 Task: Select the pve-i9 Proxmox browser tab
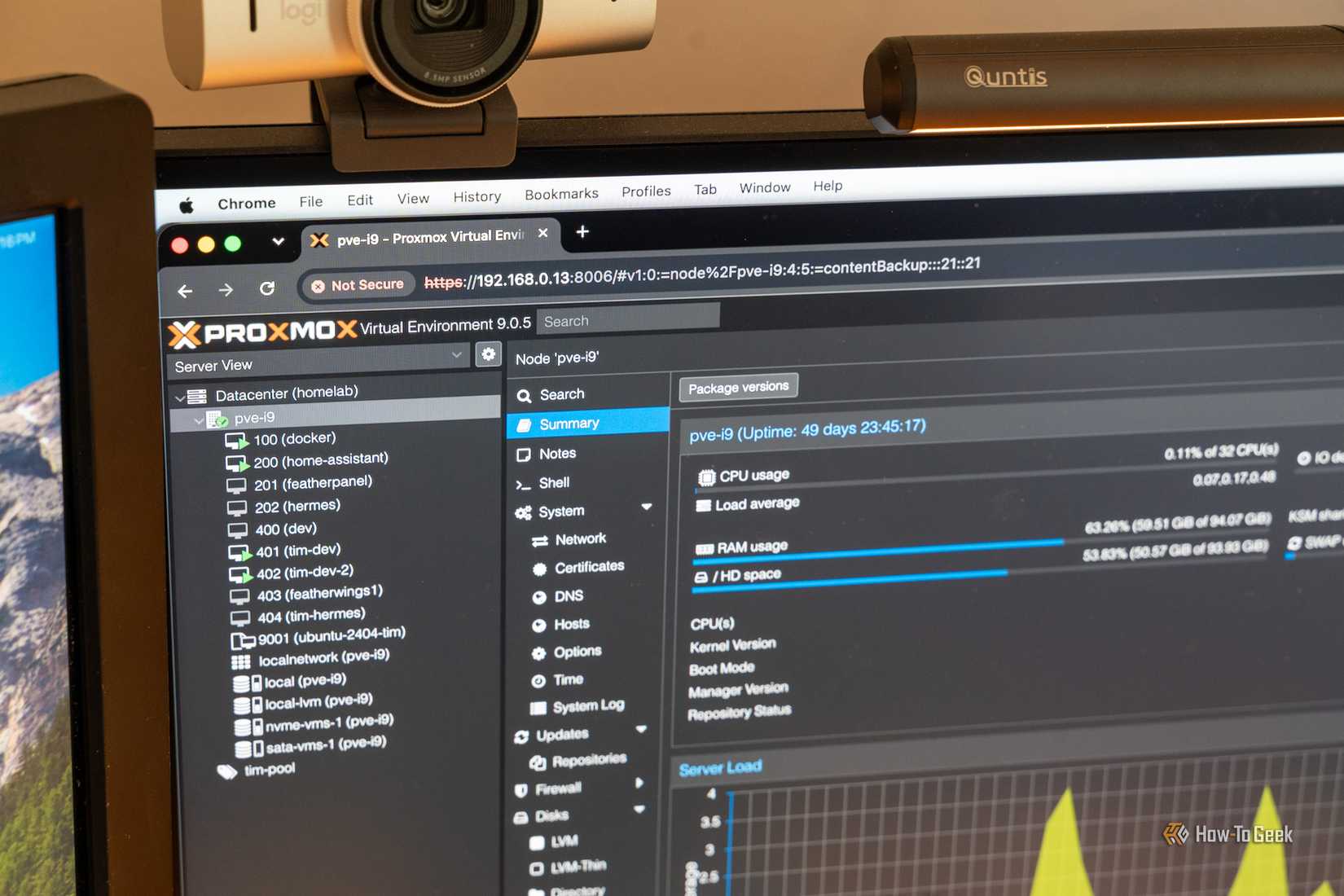(x=430, y=237)
